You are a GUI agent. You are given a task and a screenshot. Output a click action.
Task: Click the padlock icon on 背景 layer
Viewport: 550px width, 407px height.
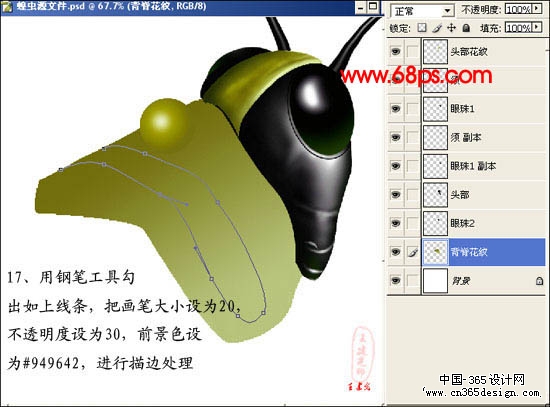tap(539, 281)
